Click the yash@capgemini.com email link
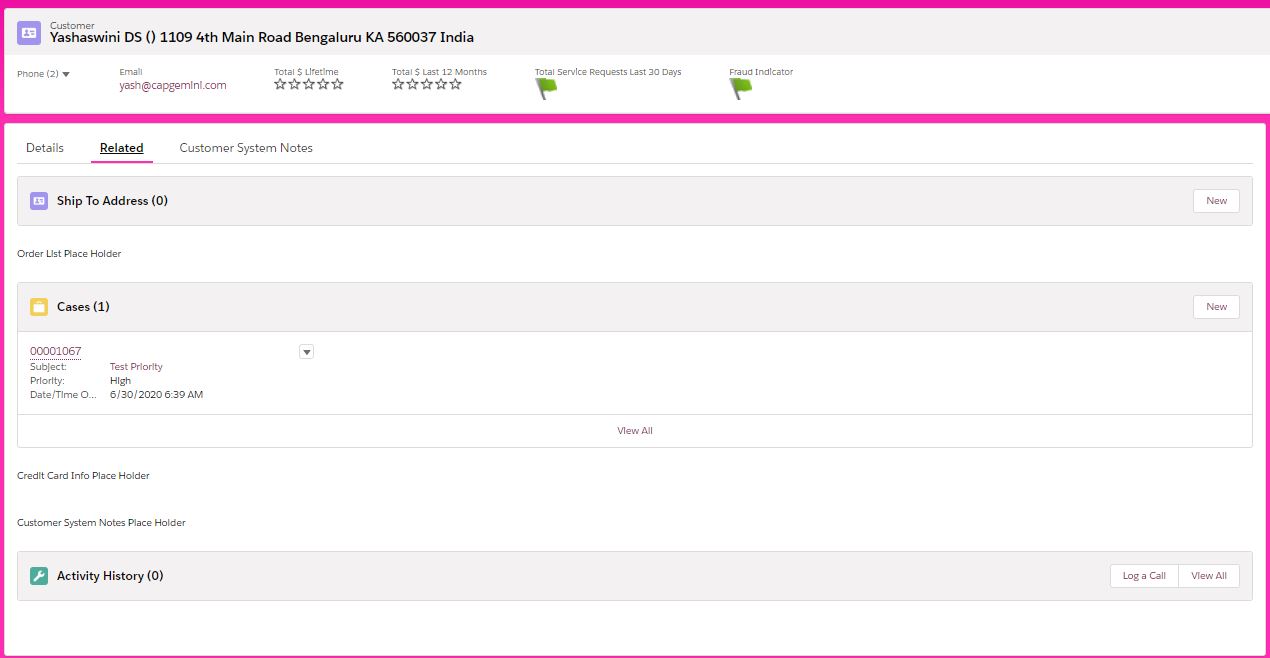The image size is (1270, 658). tap(173, 86)
